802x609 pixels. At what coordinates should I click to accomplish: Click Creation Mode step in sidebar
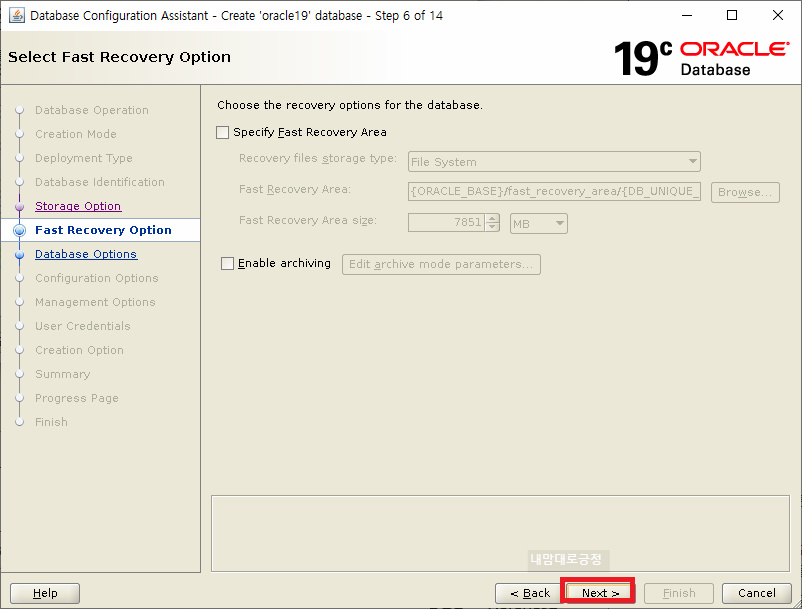(x=76, y=134)
